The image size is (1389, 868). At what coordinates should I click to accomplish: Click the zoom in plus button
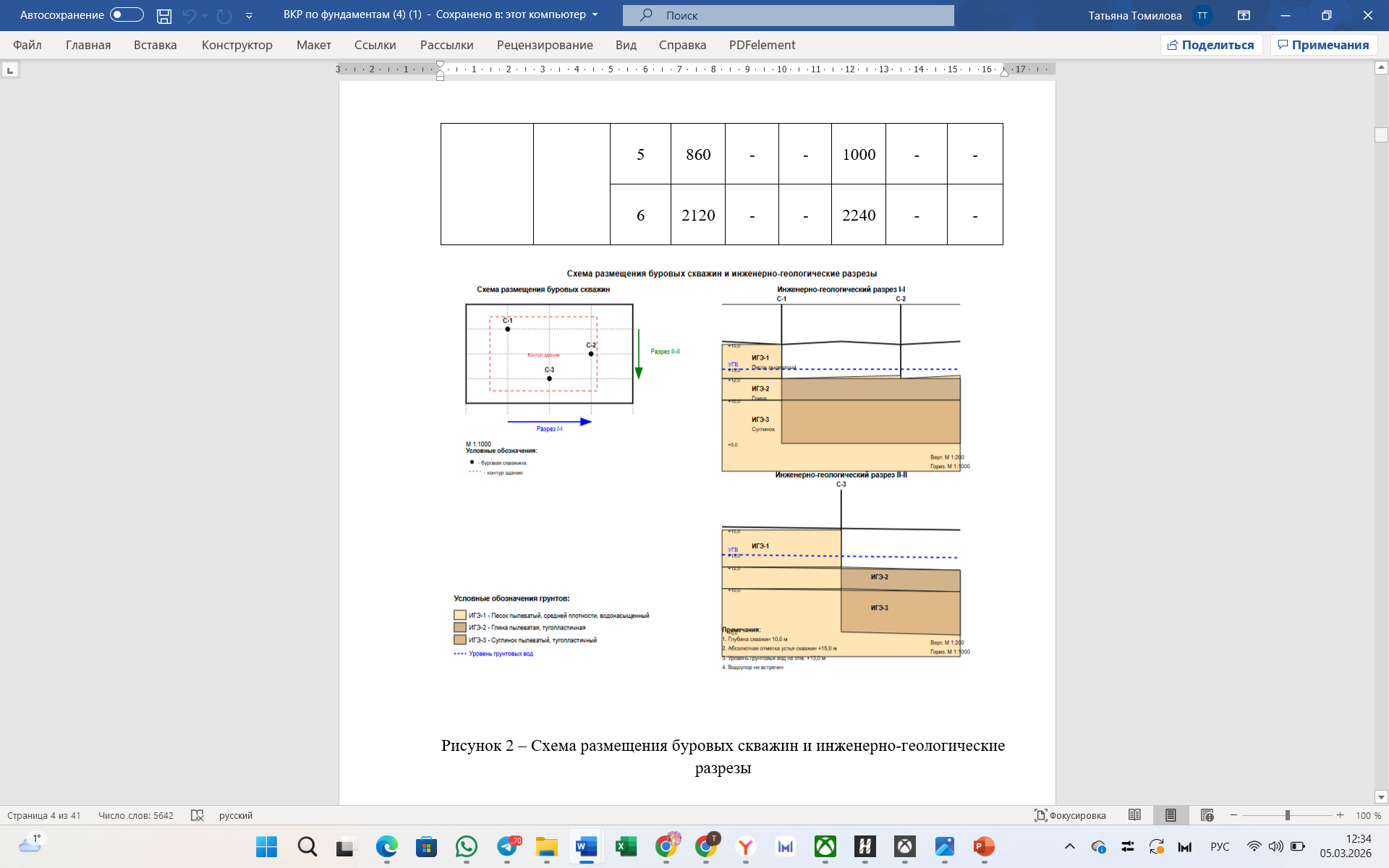click(x=1341, y=815)
